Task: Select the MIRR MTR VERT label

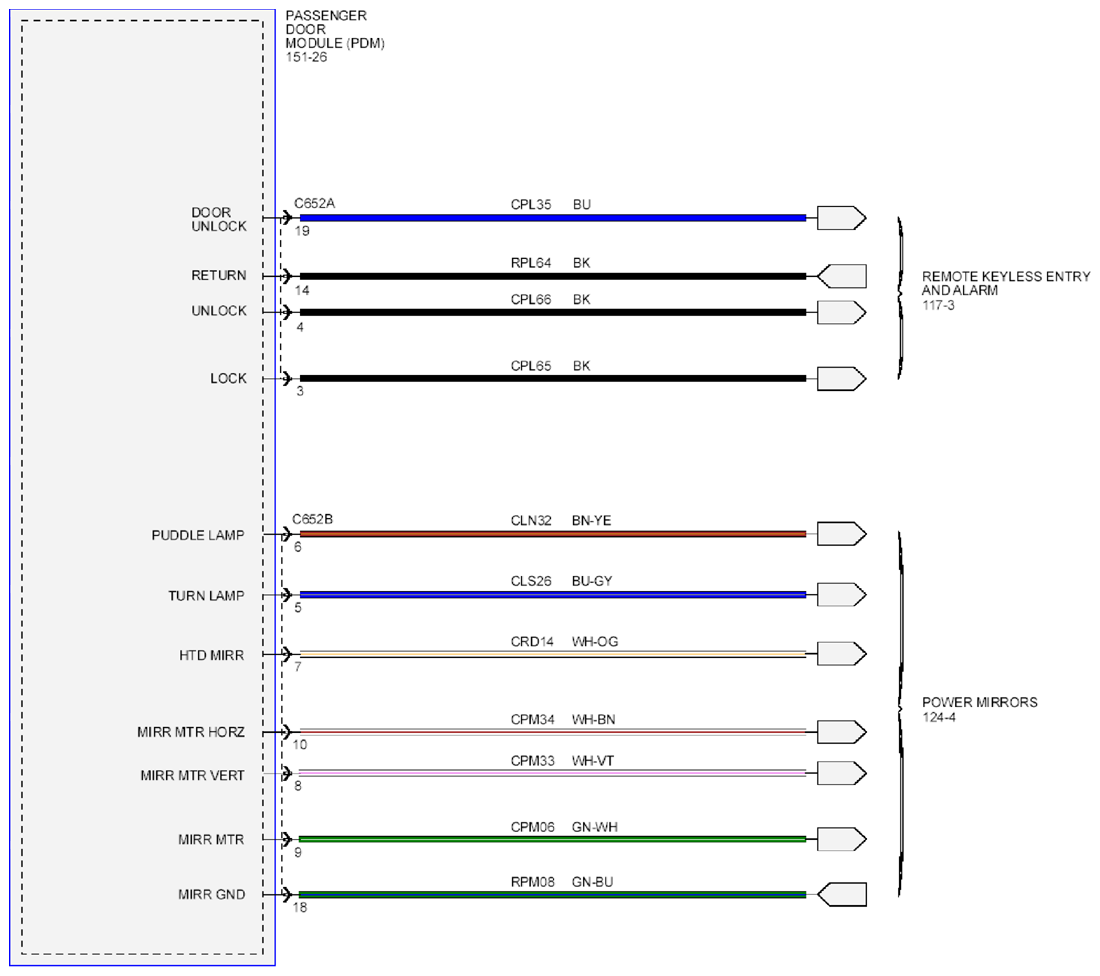Action: [192, 775]
